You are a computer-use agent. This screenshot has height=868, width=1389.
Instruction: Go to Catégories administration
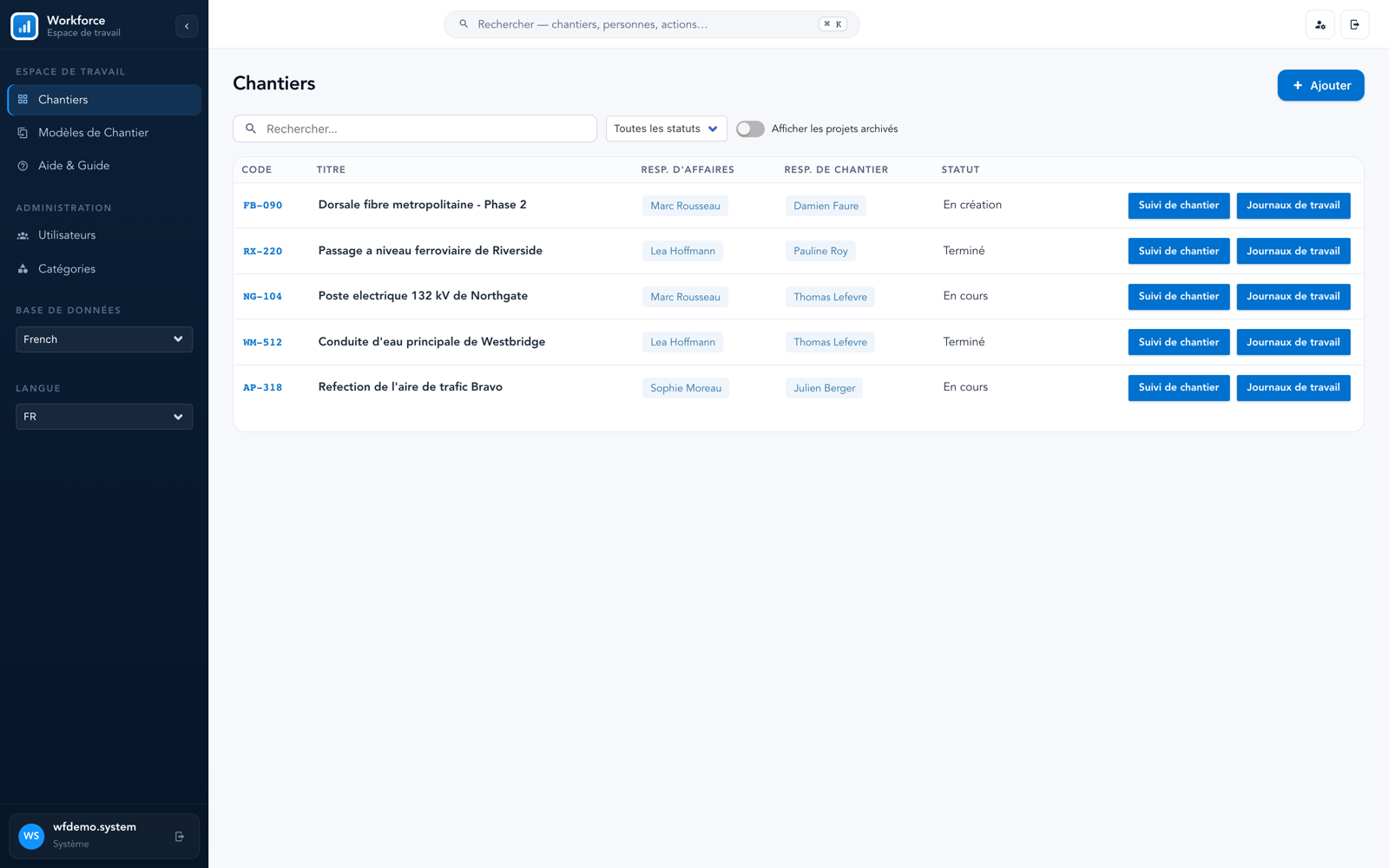tap(104, 269)
